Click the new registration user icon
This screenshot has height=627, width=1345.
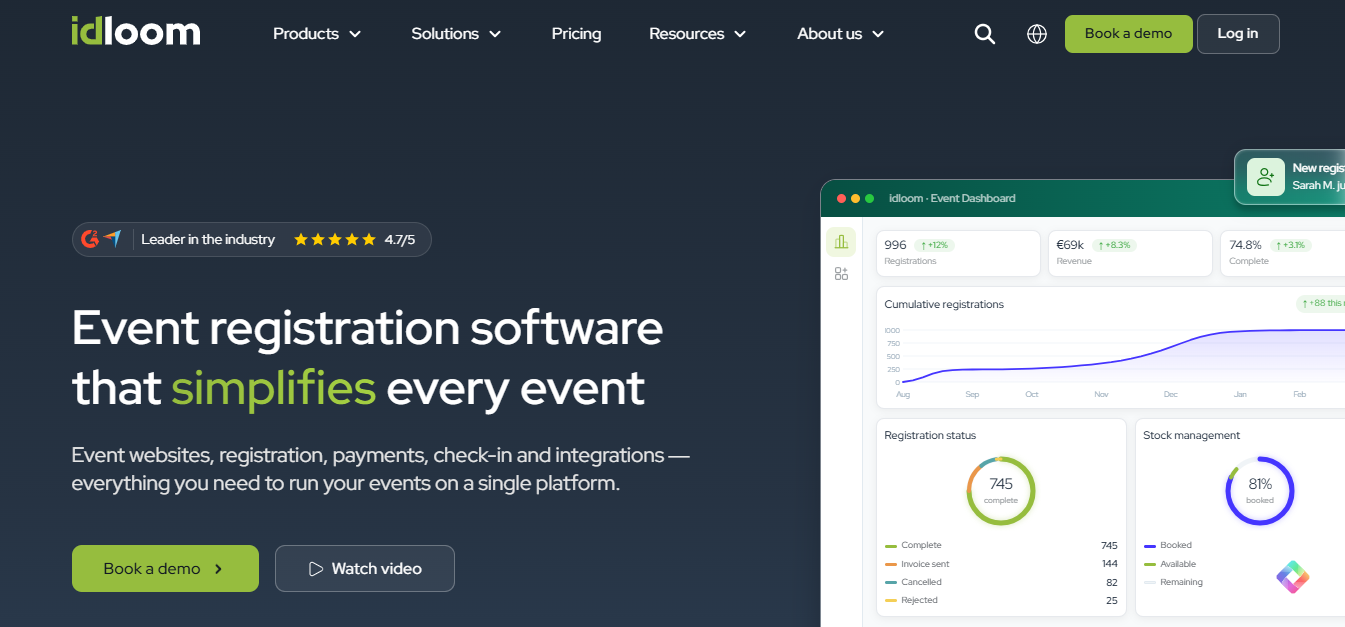point(1266,177)
